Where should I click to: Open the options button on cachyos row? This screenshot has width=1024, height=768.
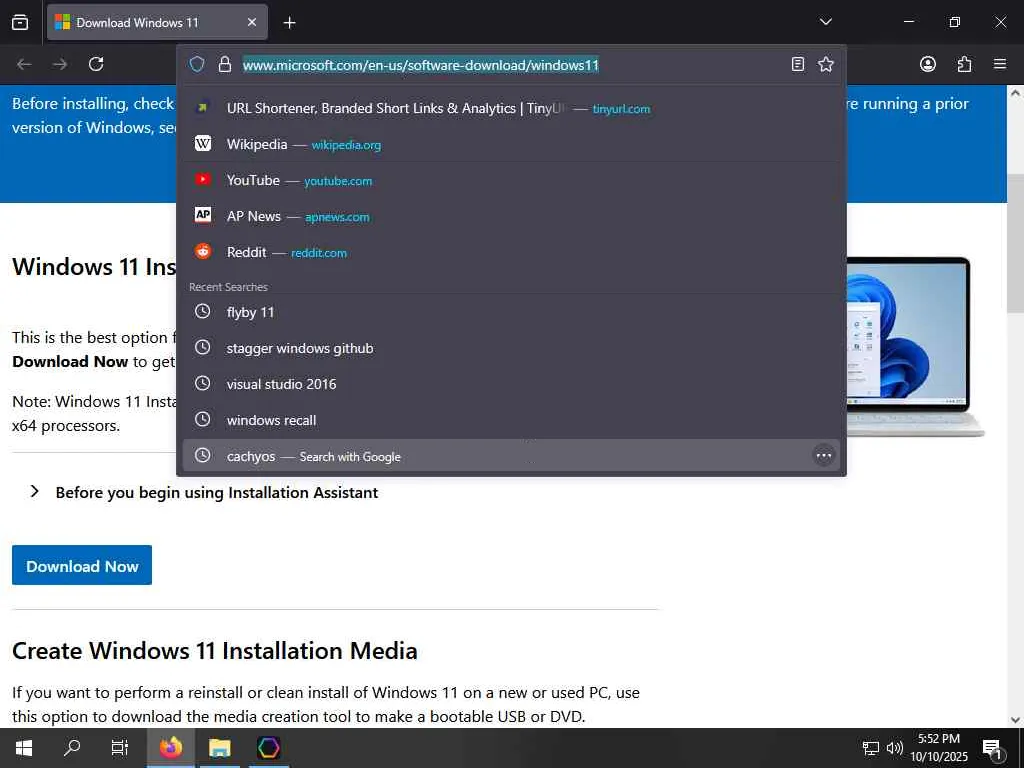click(824, 456)
